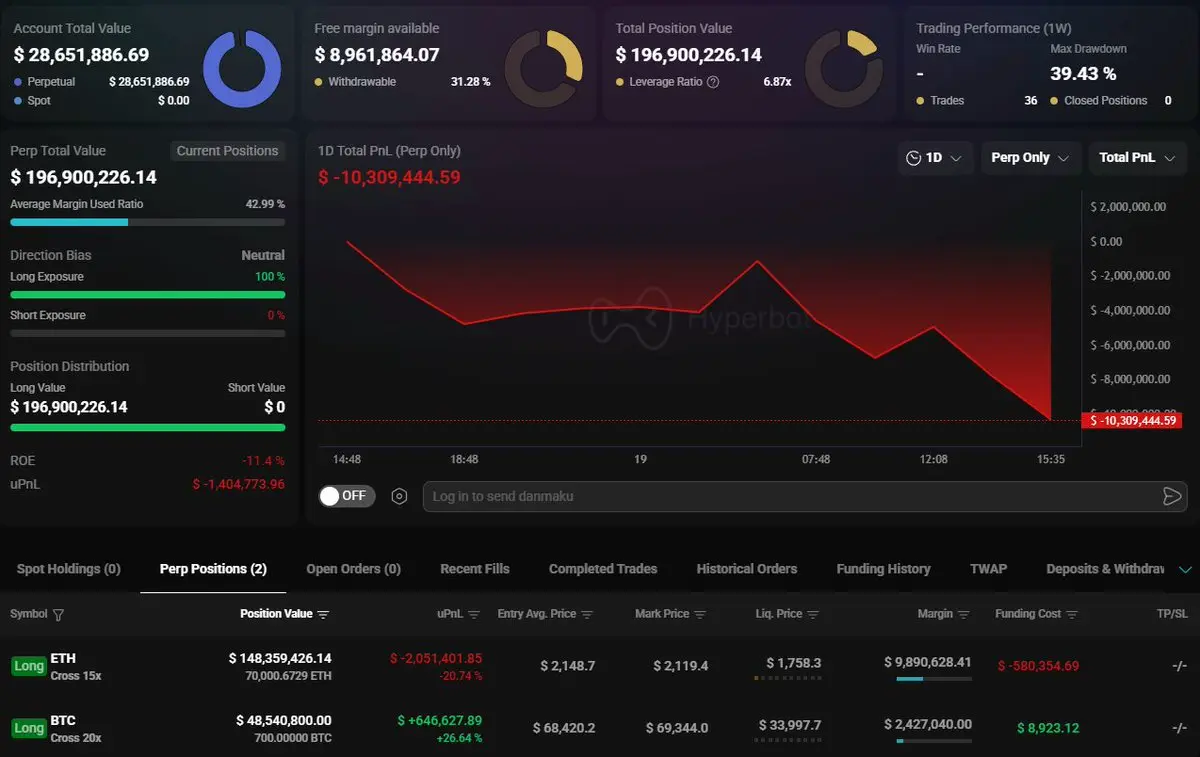Click the ETH liquidation distance dots indicator
Viewport: 1200px width, 757px height.
(x=787, y=679)
